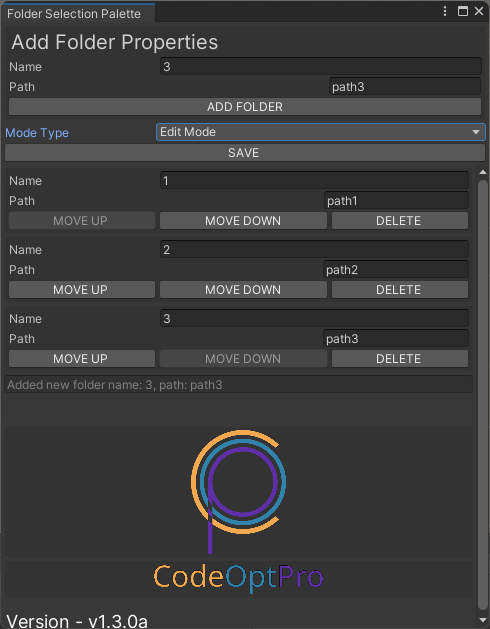Click the ADD FOLDER button
490x629 pixels.
click(245, 107)
